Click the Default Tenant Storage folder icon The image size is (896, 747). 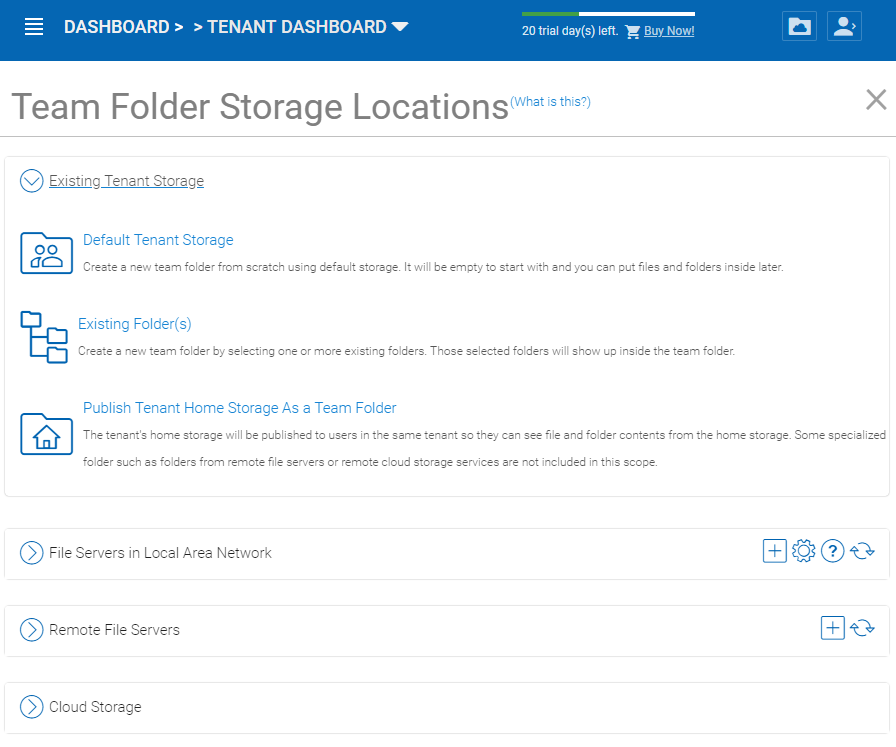[46, 253]
